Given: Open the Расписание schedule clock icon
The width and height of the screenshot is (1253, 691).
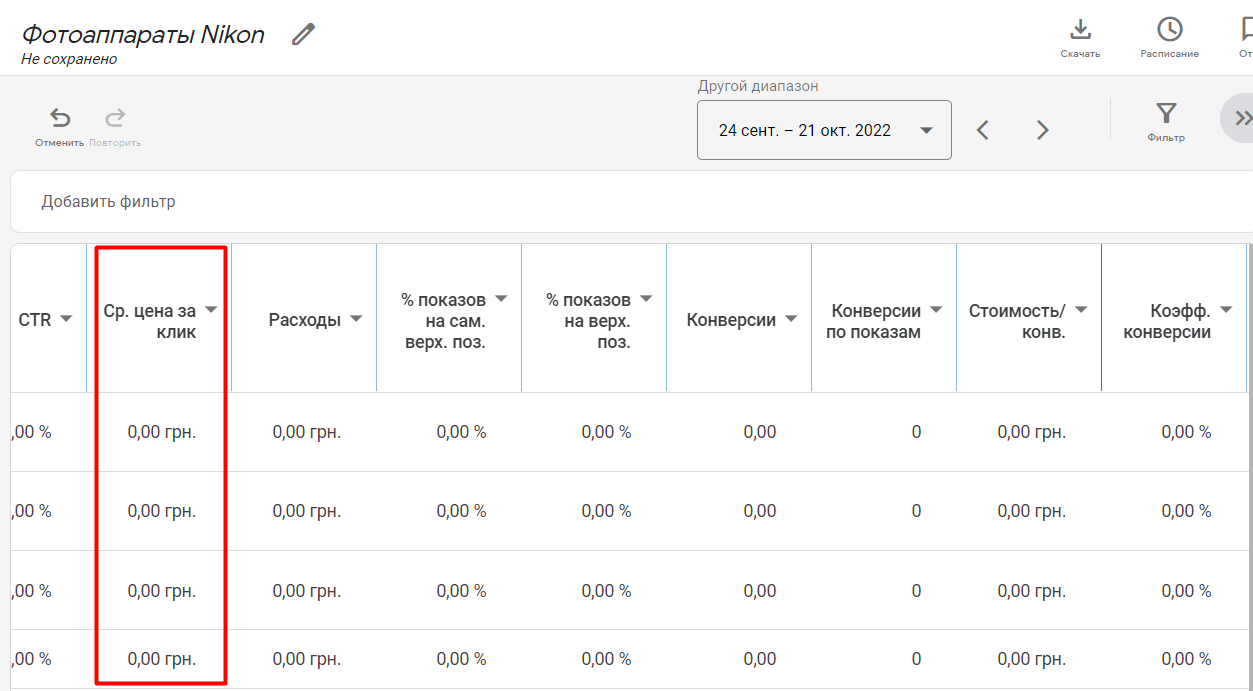Looking at the screenshot, I should [1169, 29].
